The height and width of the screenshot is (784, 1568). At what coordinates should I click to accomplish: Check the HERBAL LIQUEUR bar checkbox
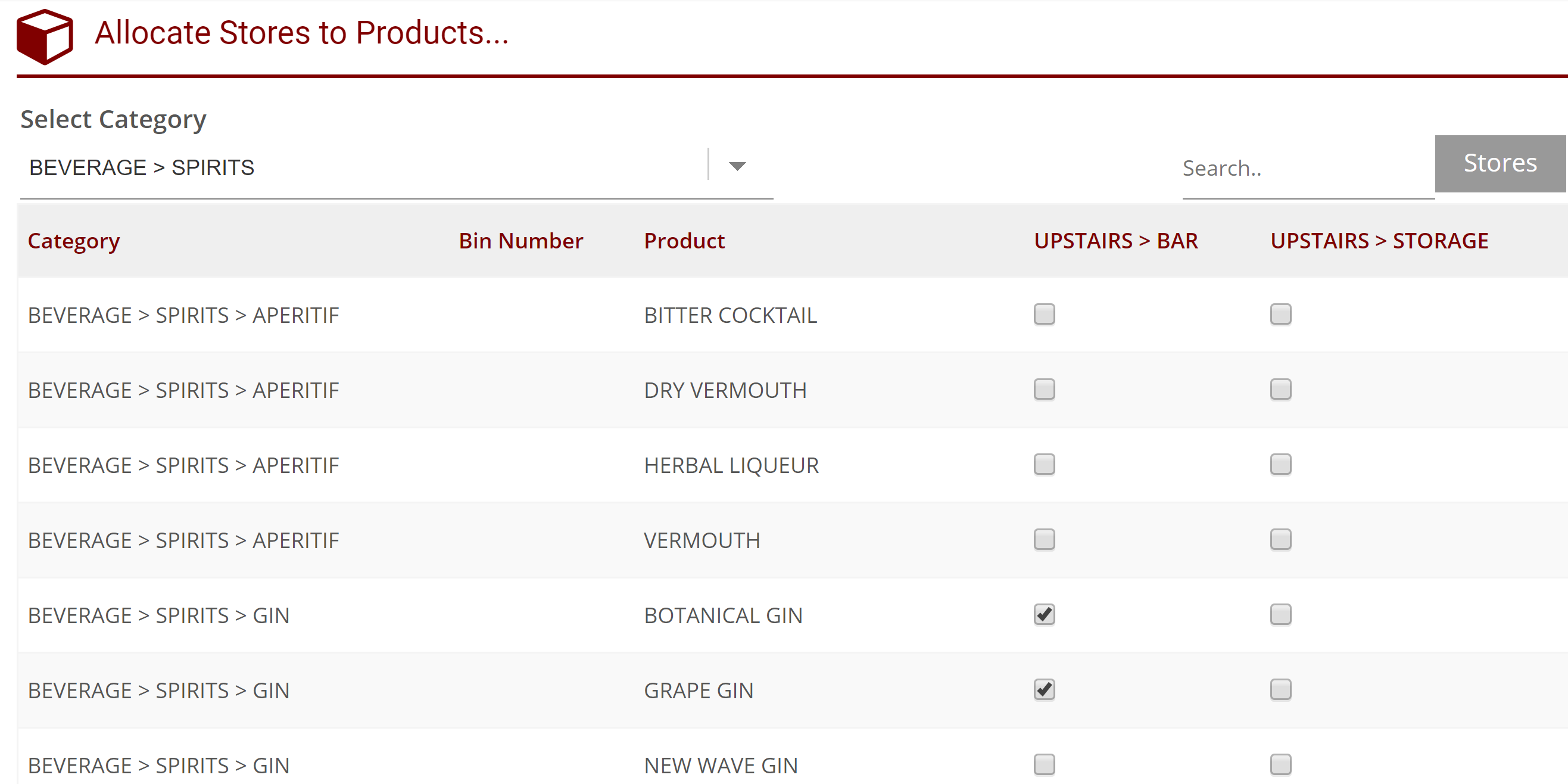pos(1044,465)
